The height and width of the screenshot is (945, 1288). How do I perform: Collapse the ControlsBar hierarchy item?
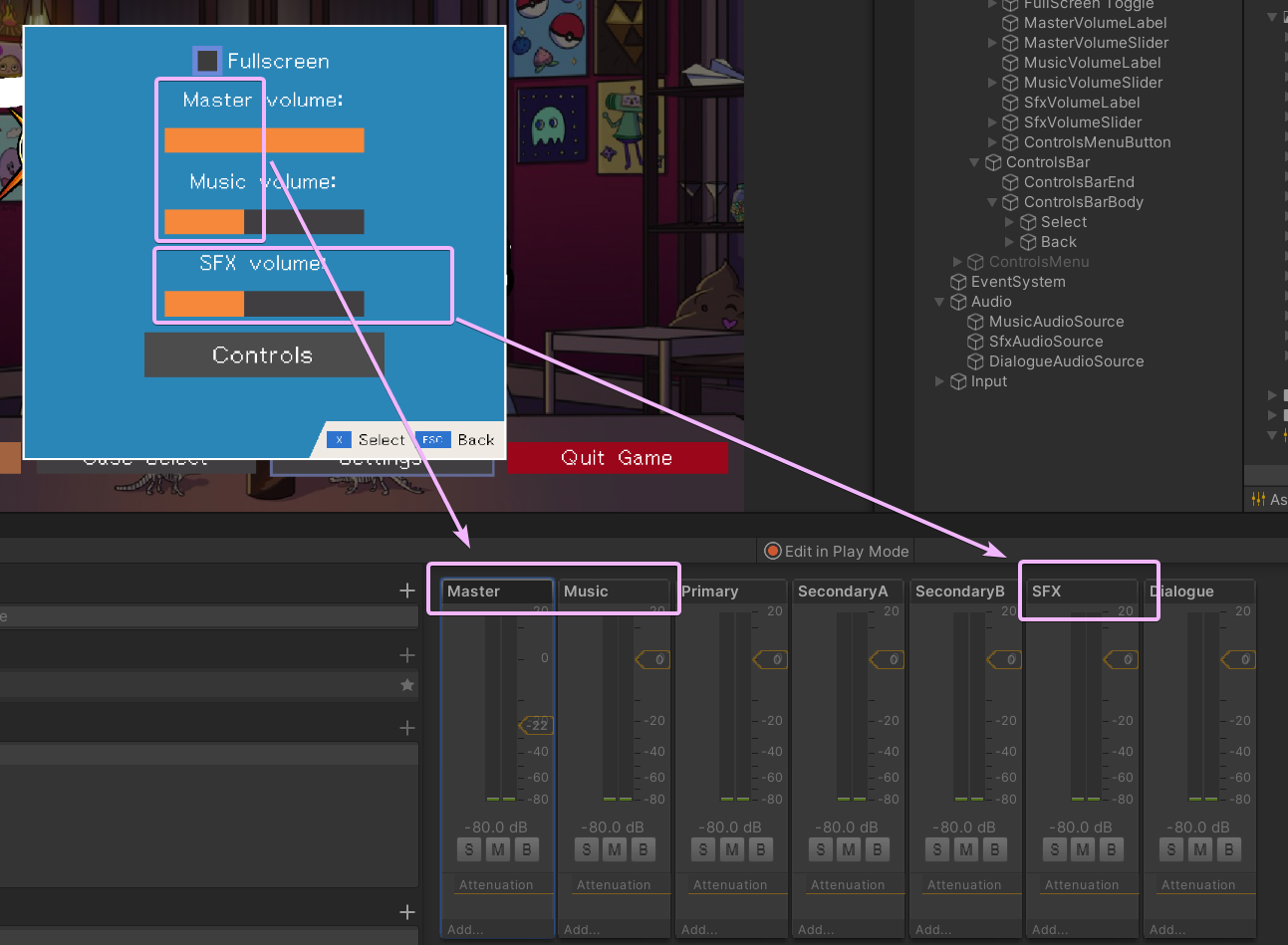973,162
